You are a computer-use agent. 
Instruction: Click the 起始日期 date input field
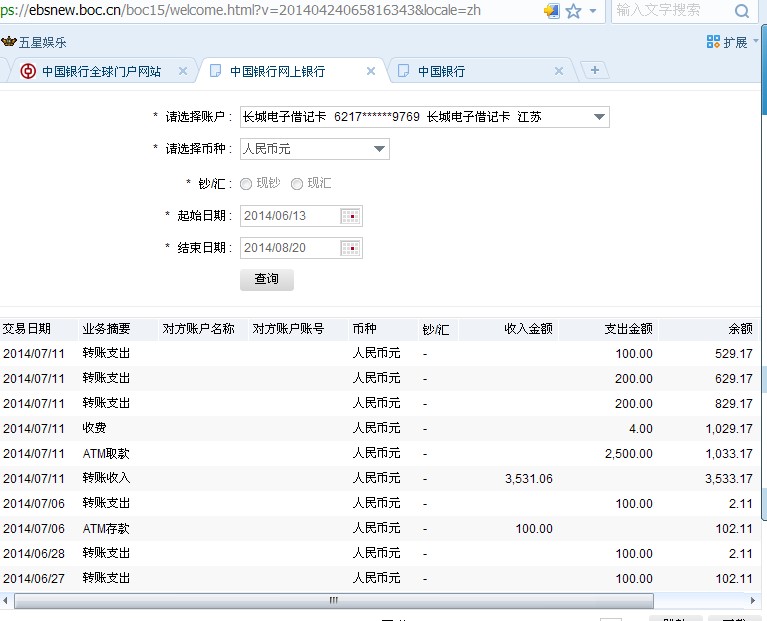[290, 216]
